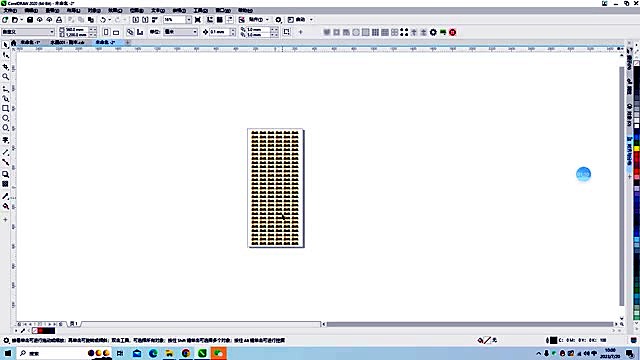The height and width of the screenshot is (360, 640).
Task: Click the plus button to add a document tab
Action: tap(128, 42)
